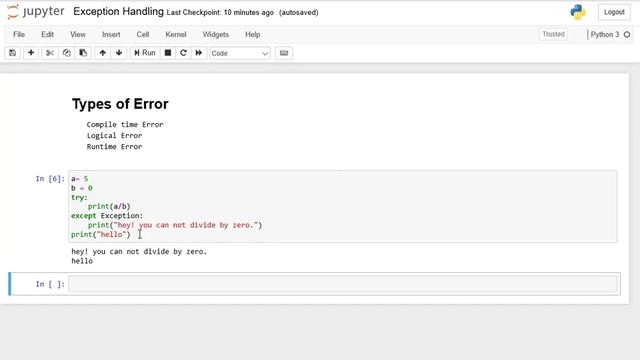640x360 pixels.
Task: Click the Jupyter logo
Action: tap(36, 12)
